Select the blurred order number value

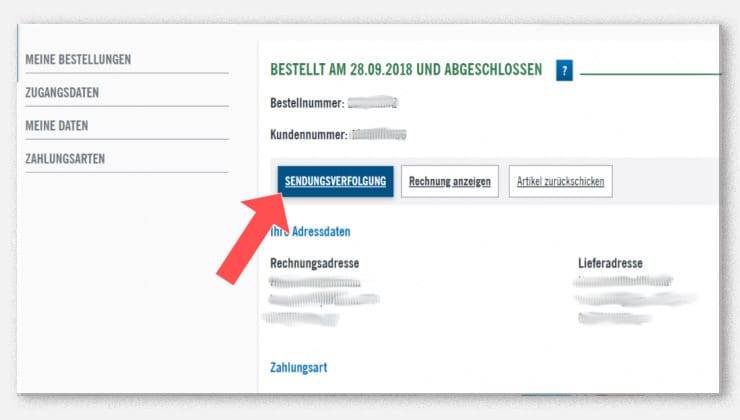pos(372,103)
